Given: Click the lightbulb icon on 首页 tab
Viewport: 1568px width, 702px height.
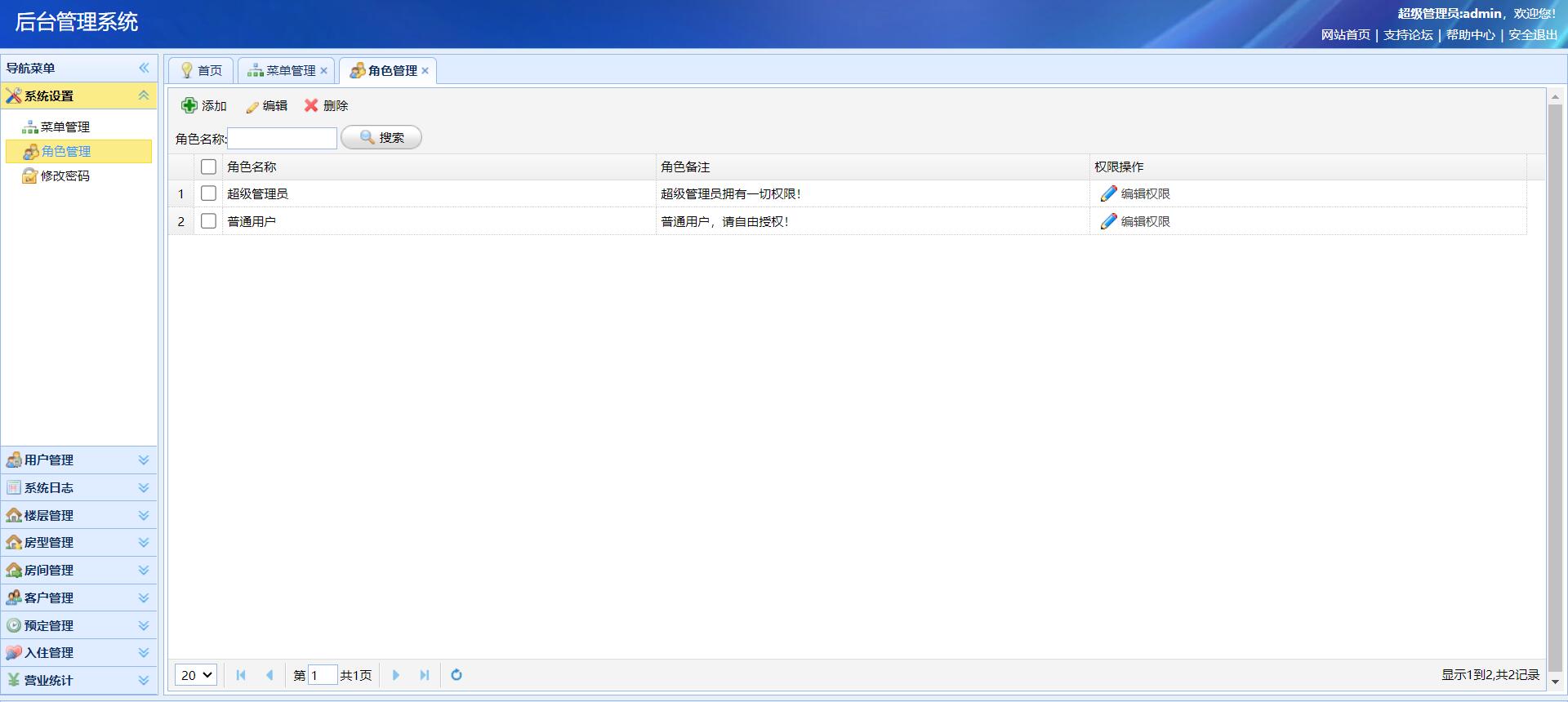Looking at the screenshot, I should (x=187, y=70).
